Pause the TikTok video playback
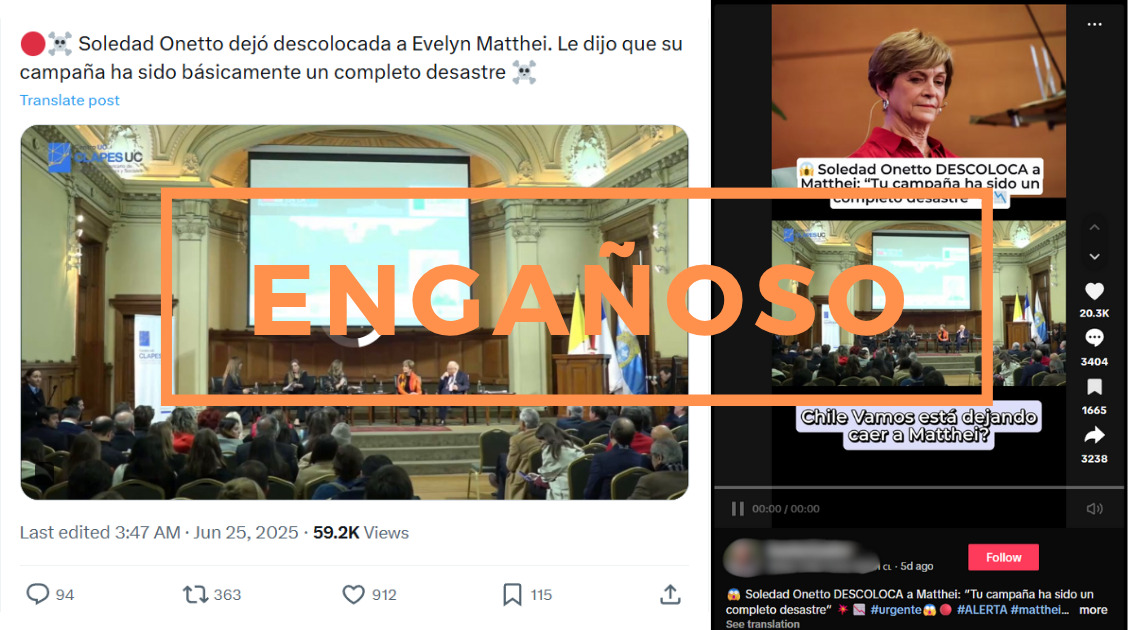 pos(737,509)
